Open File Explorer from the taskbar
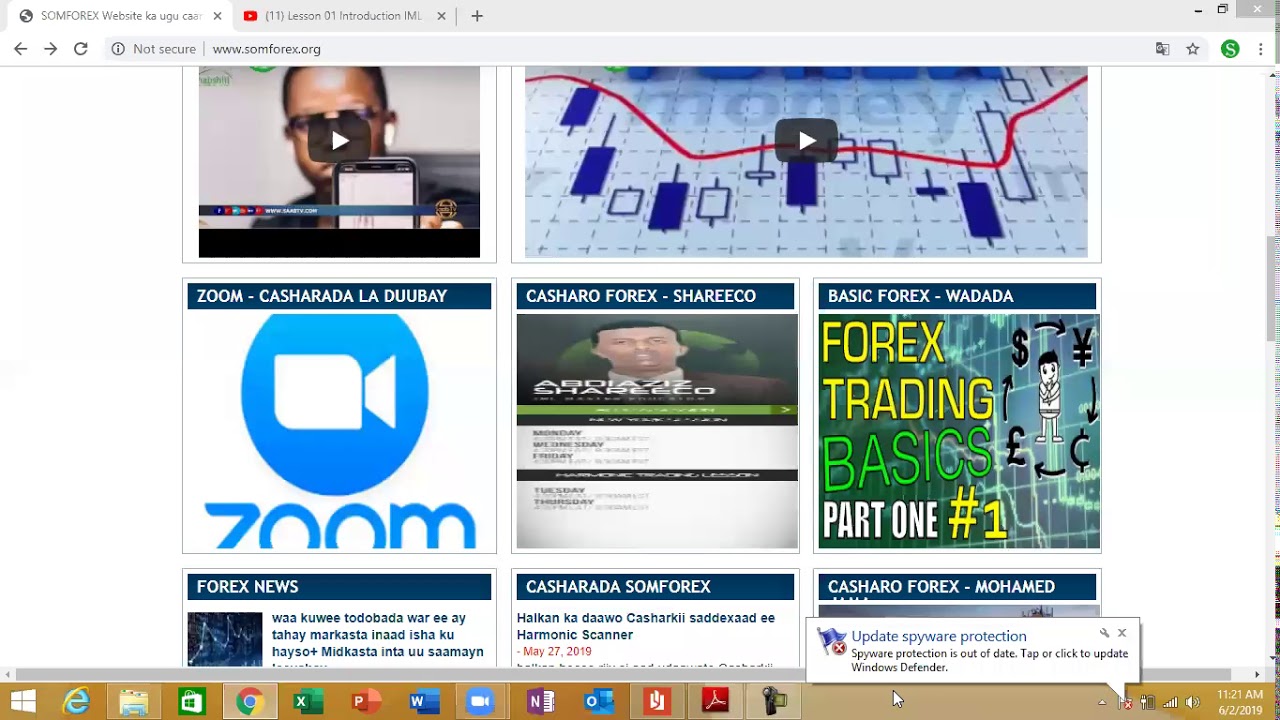 point(133,702)
